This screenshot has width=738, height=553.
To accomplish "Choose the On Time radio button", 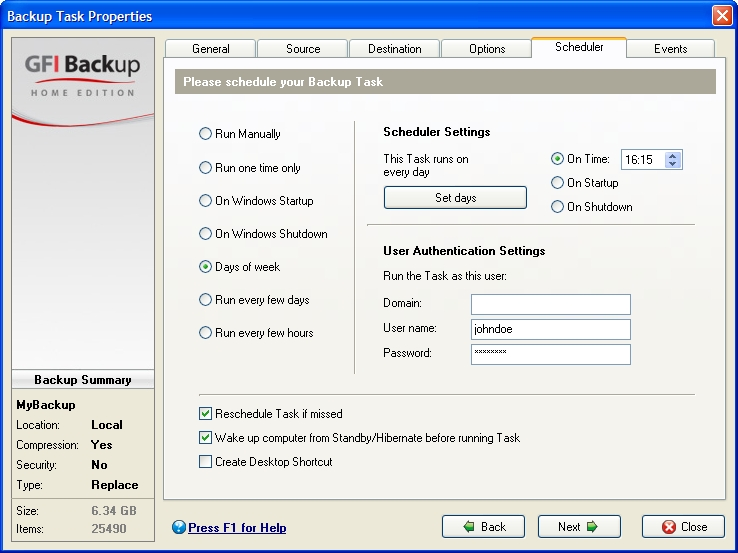I will 557,159.
